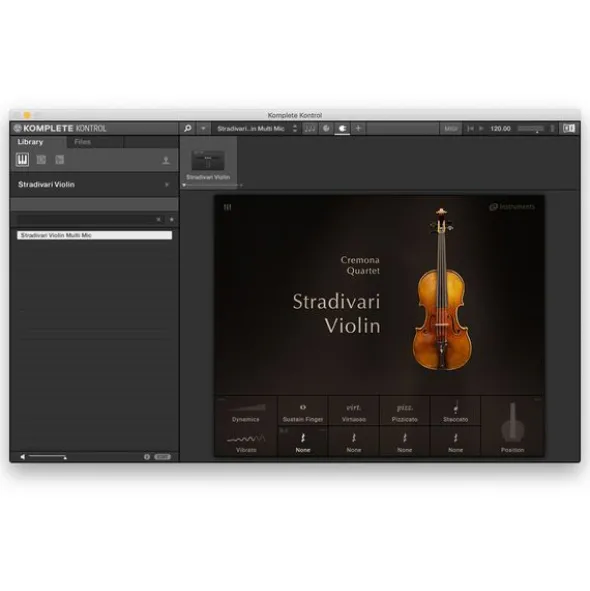
Task: Open the Perform panel keyboard icon in header
Action: [x=310, y=129]
